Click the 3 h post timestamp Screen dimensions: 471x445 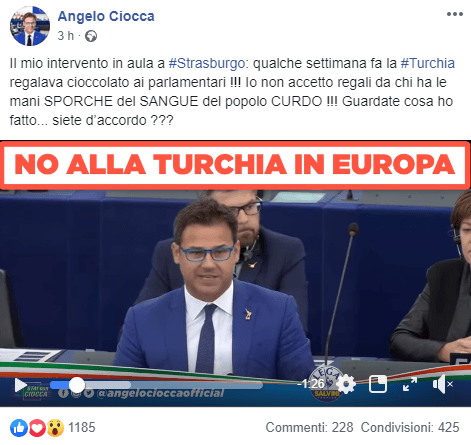coord(66,36)
